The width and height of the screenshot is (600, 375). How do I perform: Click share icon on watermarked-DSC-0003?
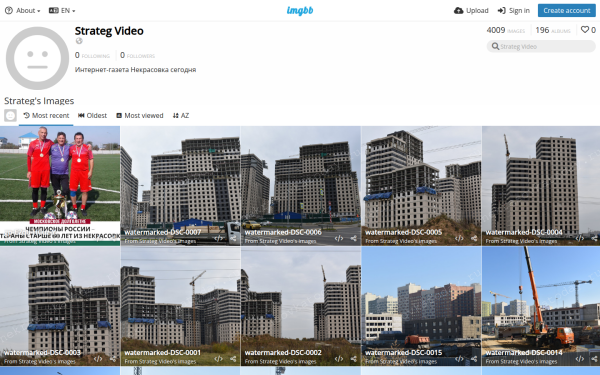(x=113, y=359)
